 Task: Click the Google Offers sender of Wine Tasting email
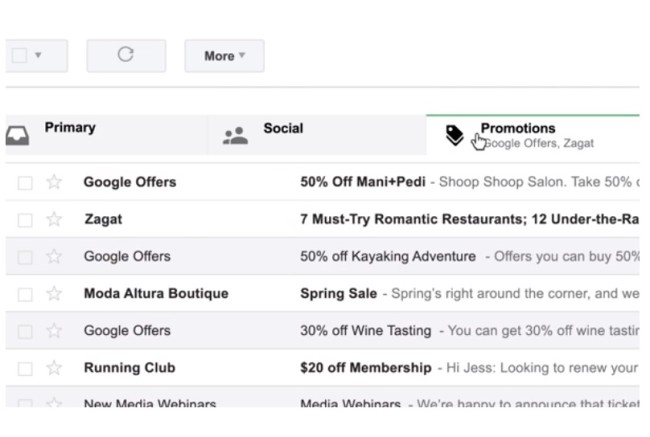(127, 330)
